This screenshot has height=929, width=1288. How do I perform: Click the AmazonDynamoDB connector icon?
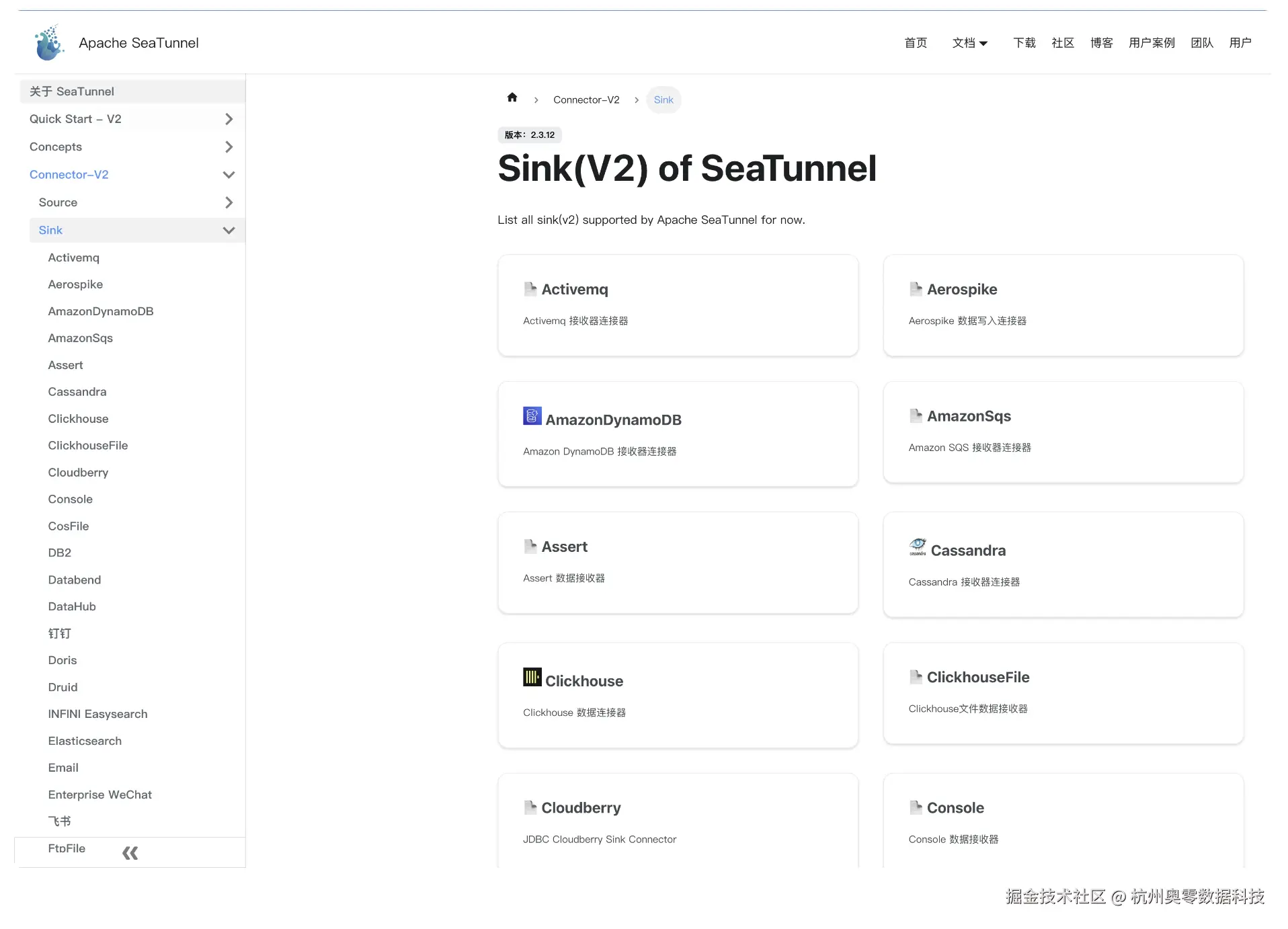point(532,416)
